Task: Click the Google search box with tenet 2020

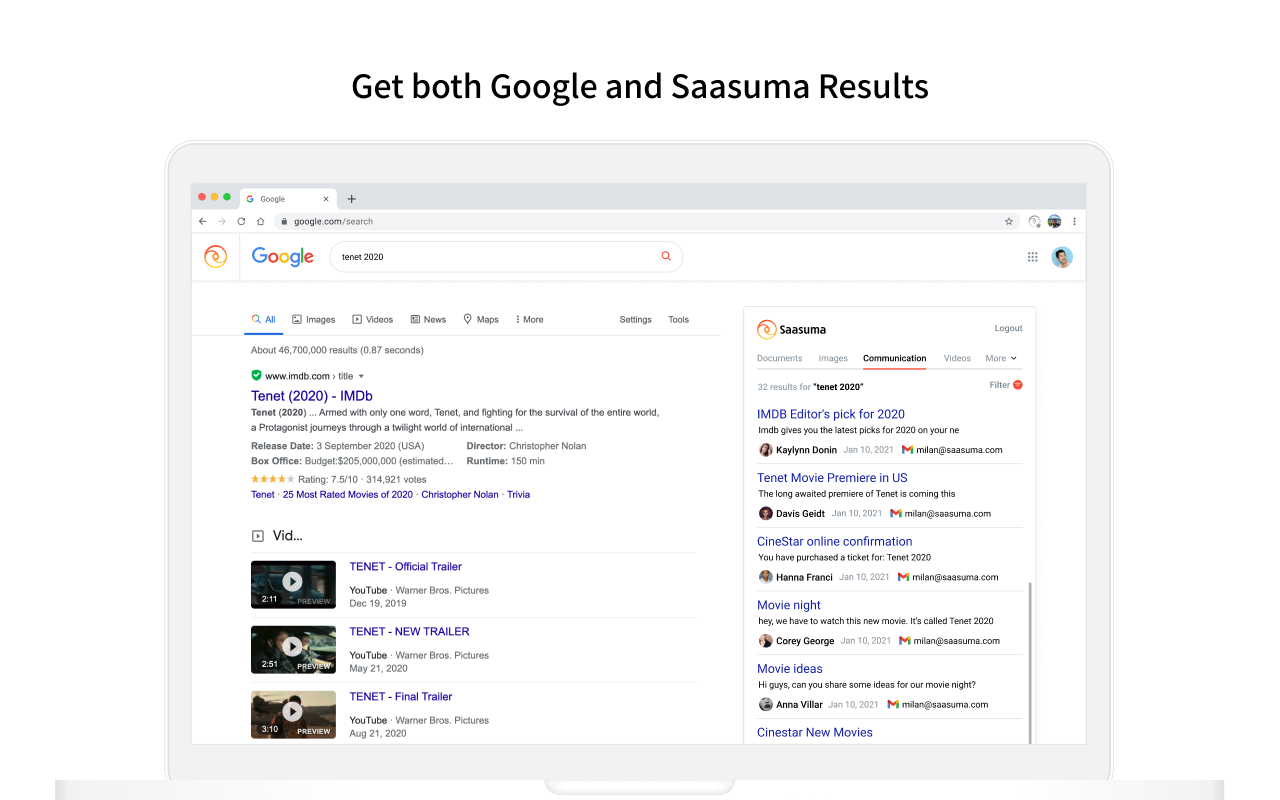Action: [506, 257]
